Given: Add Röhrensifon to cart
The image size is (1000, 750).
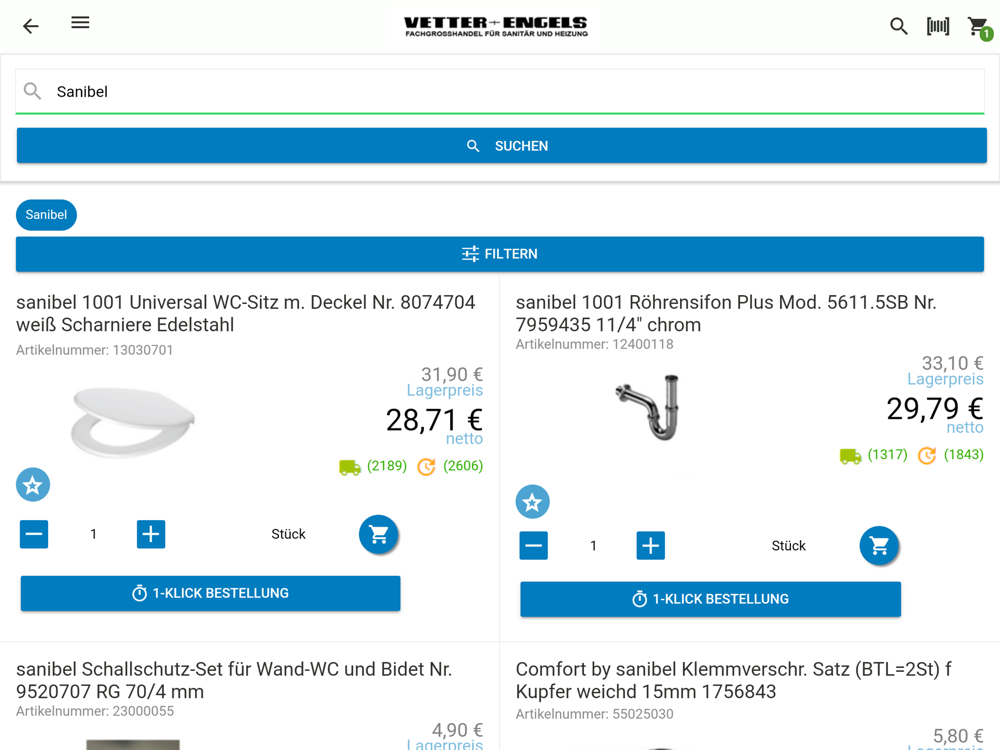Looking at the screenshot, I should pos(879,545).
